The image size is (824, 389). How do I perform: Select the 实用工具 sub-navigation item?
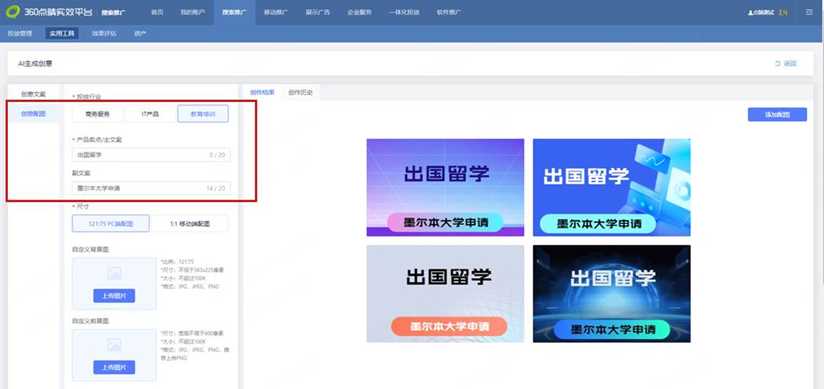pos(62,34)
